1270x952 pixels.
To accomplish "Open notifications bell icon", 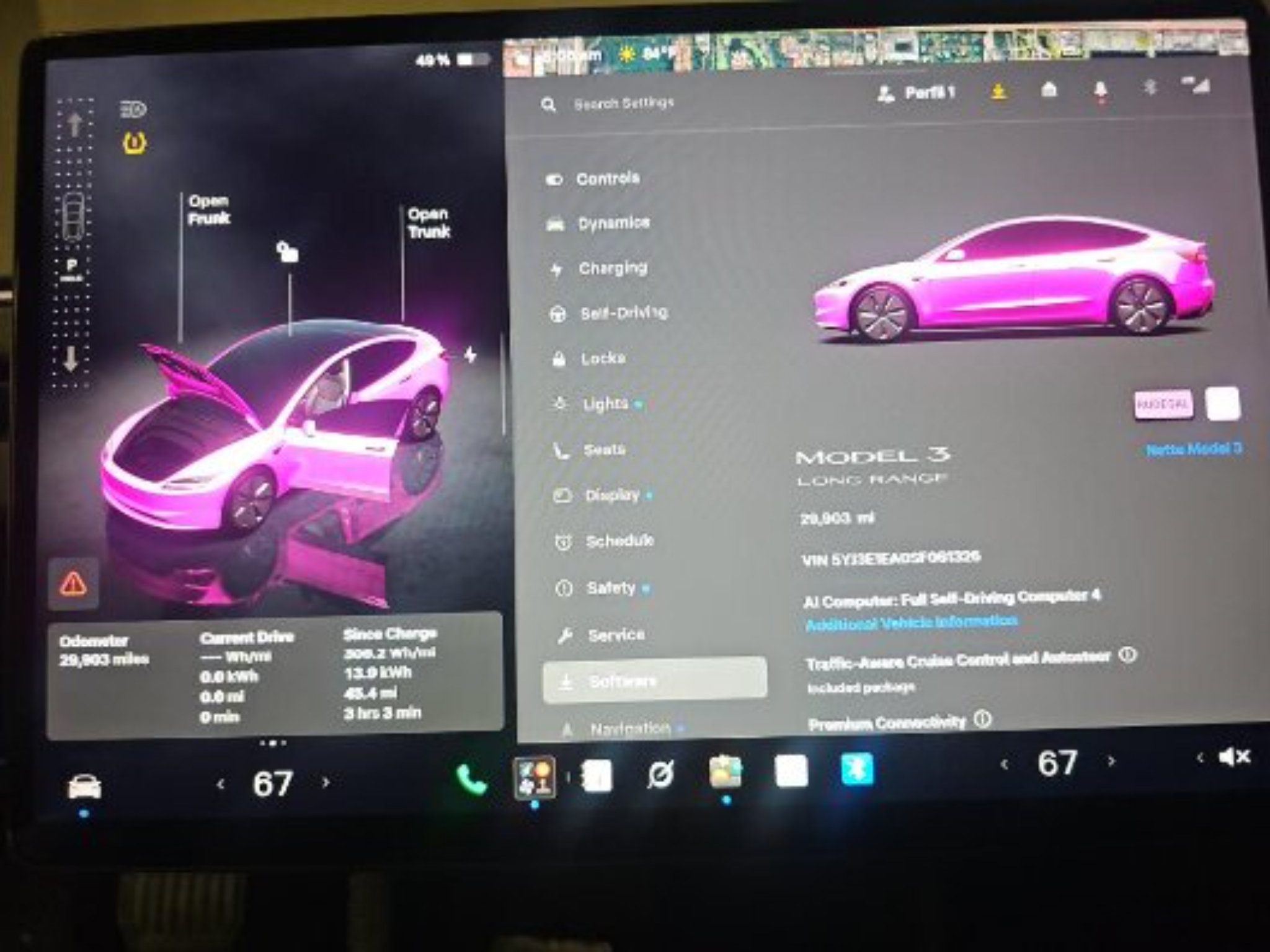I will pos(1100,90).
